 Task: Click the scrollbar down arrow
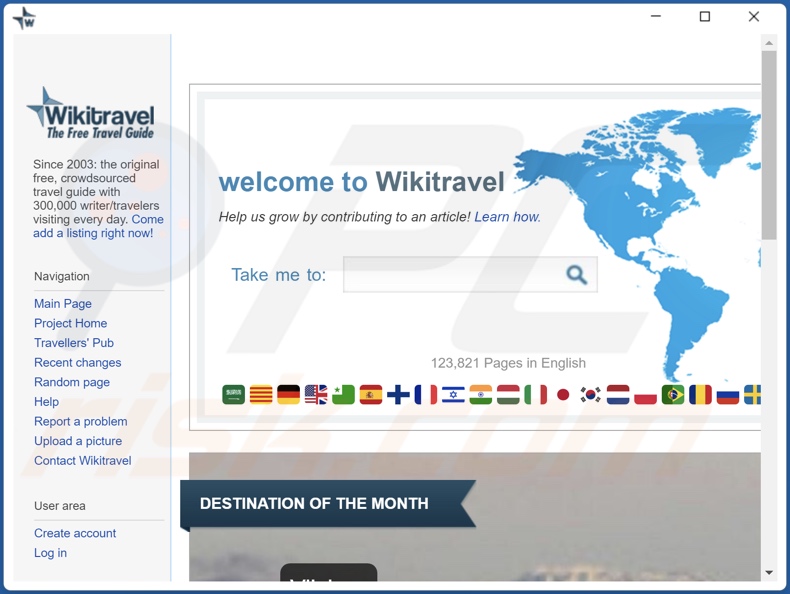point(769,573)
